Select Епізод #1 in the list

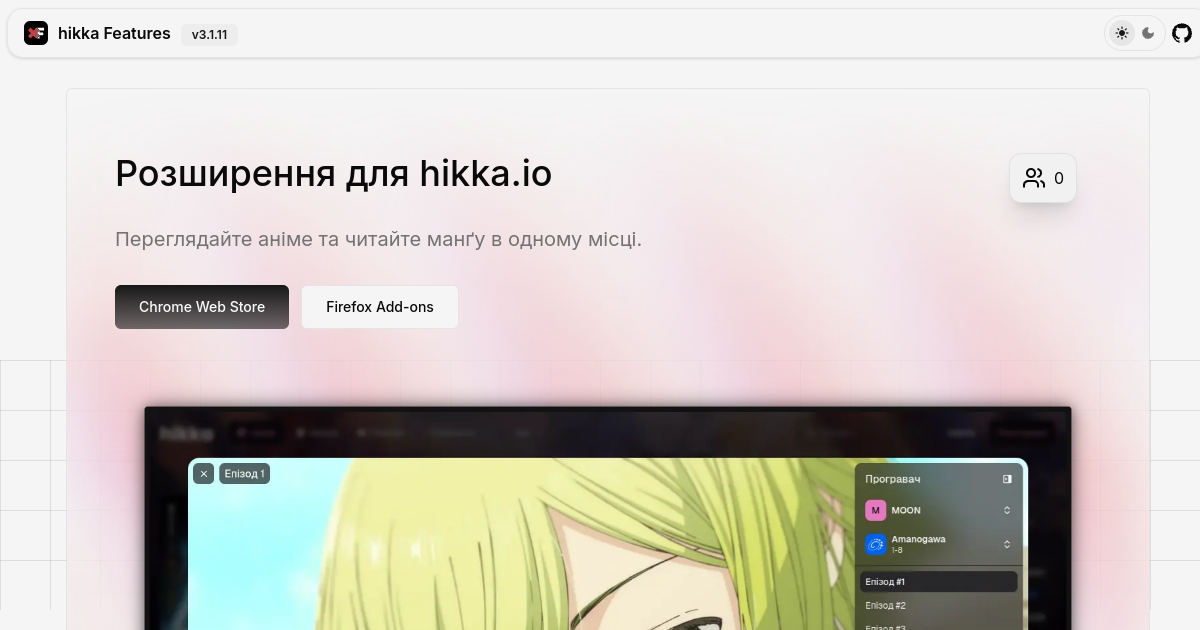(x=938, y=582)
